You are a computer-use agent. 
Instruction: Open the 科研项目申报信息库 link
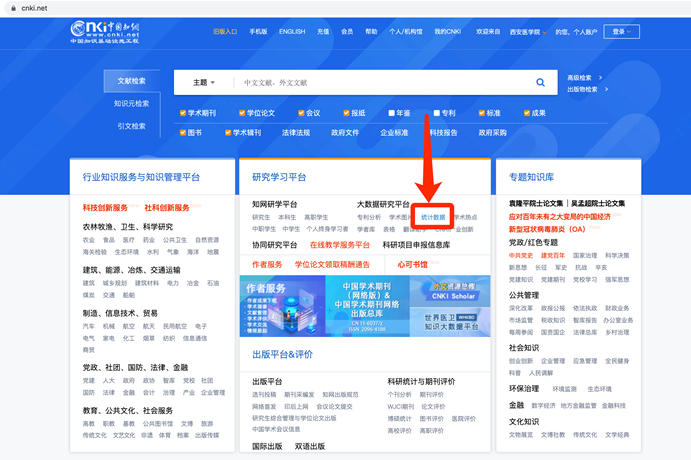click(416, 245)
